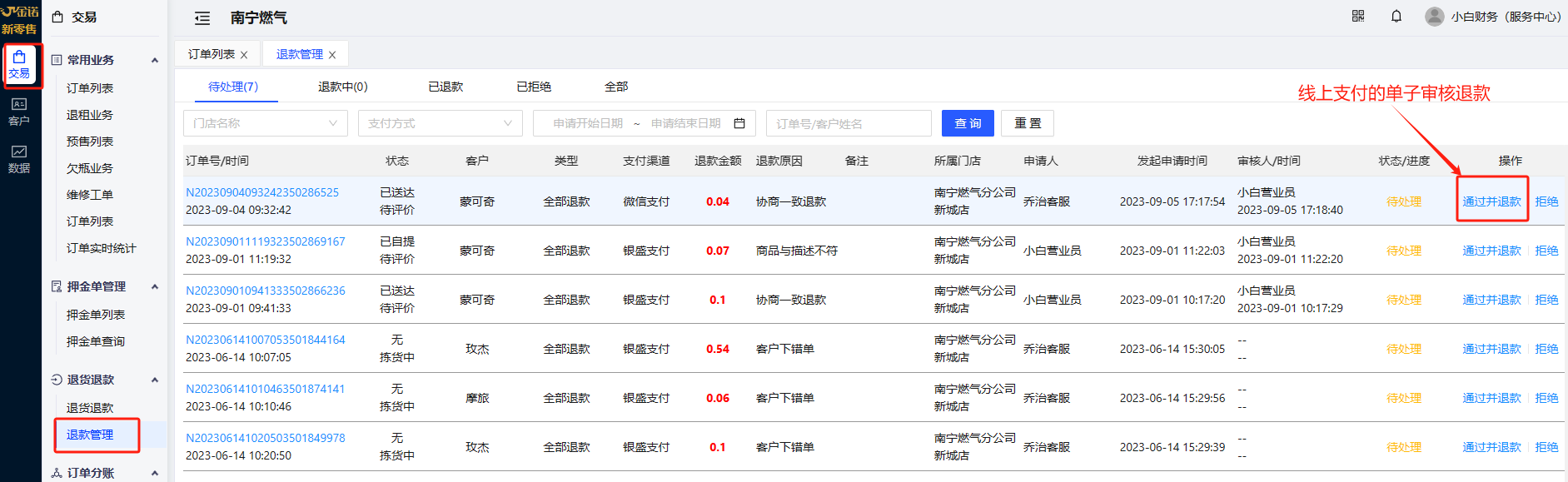Focus the 订单号/客户姓名 search field
The width and height of the screenshot is (1568, 482).
pos(849,123)
